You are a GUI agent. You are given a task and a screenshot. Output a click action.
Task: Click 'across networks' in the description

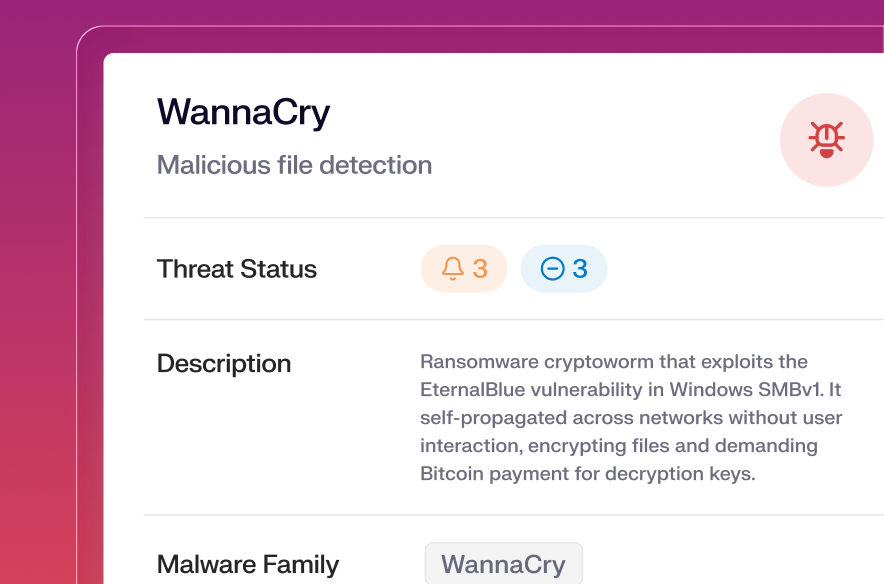click(x=645, y=417)
